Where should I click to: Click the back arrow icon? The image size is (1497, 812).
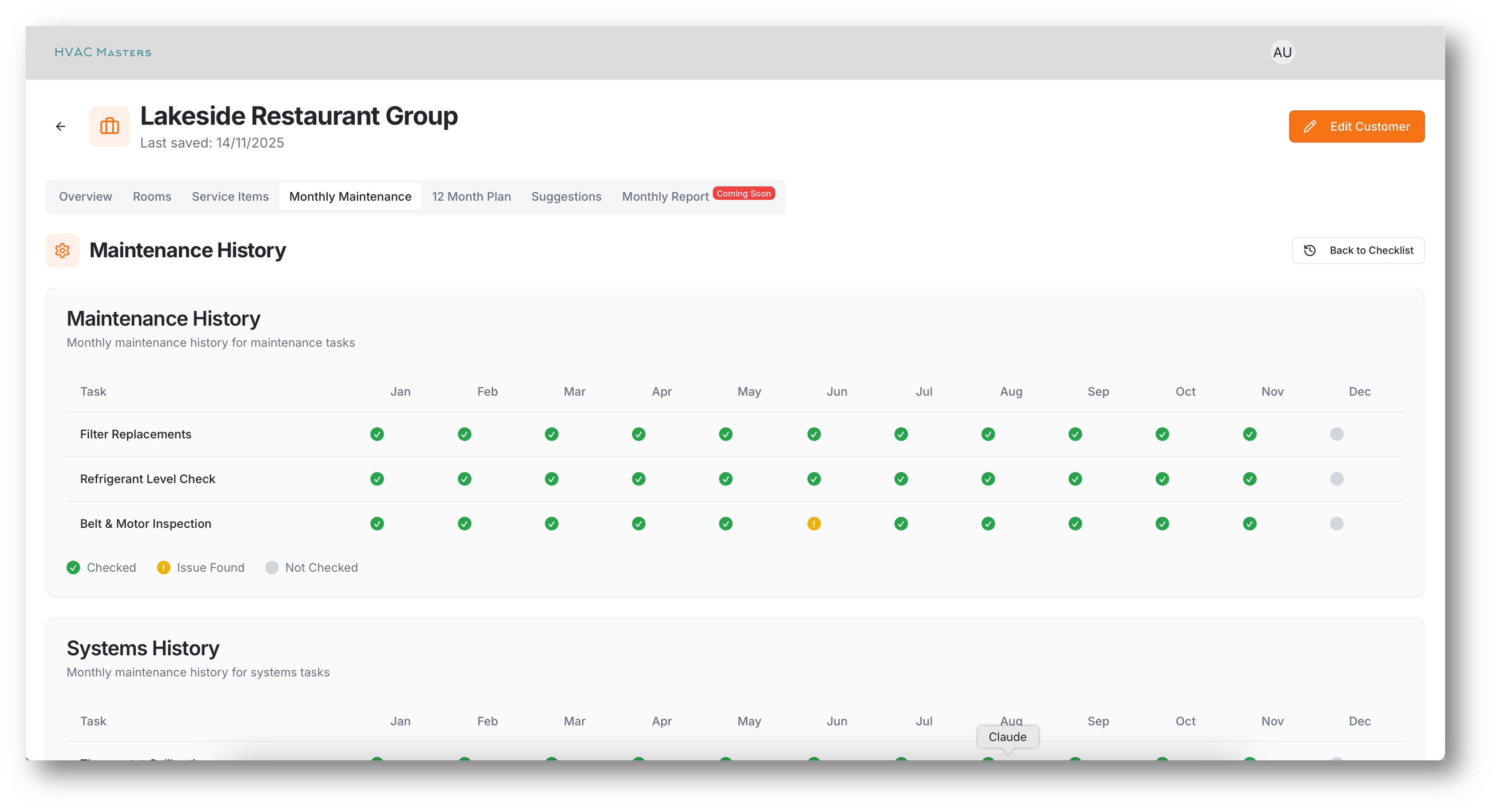pyautogui.click(x=60, y=126)
